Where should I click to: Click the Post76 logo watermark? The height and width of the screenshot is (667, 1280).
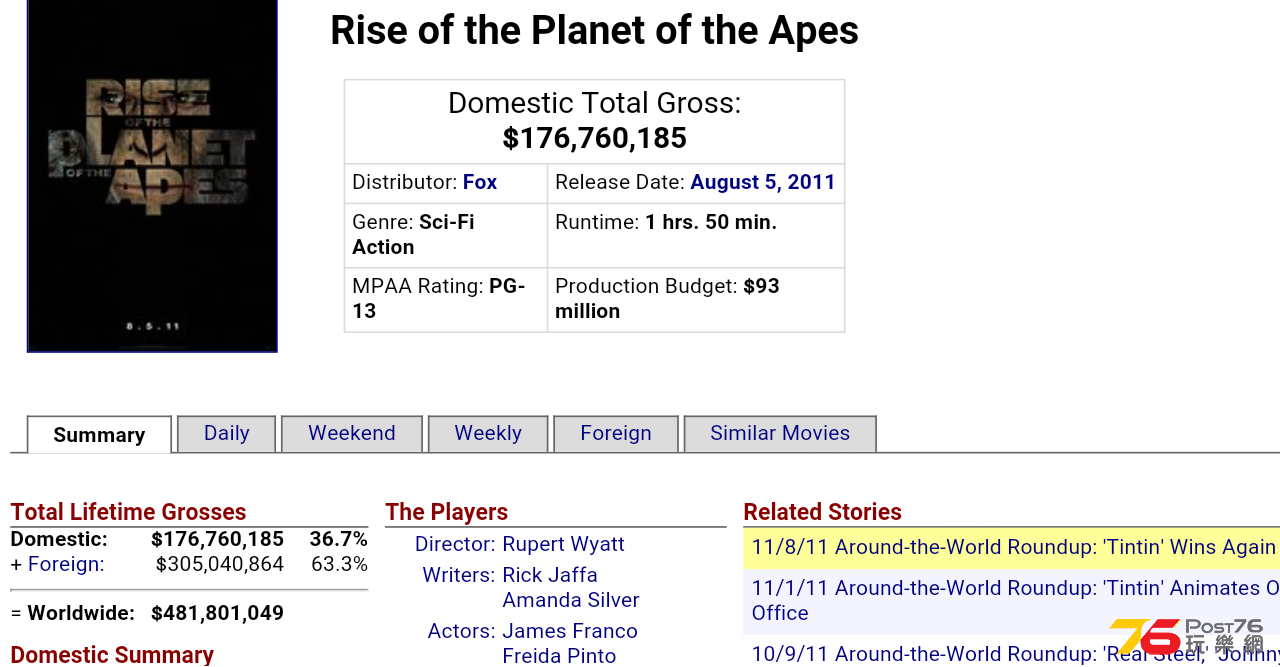coord(1187,637)
